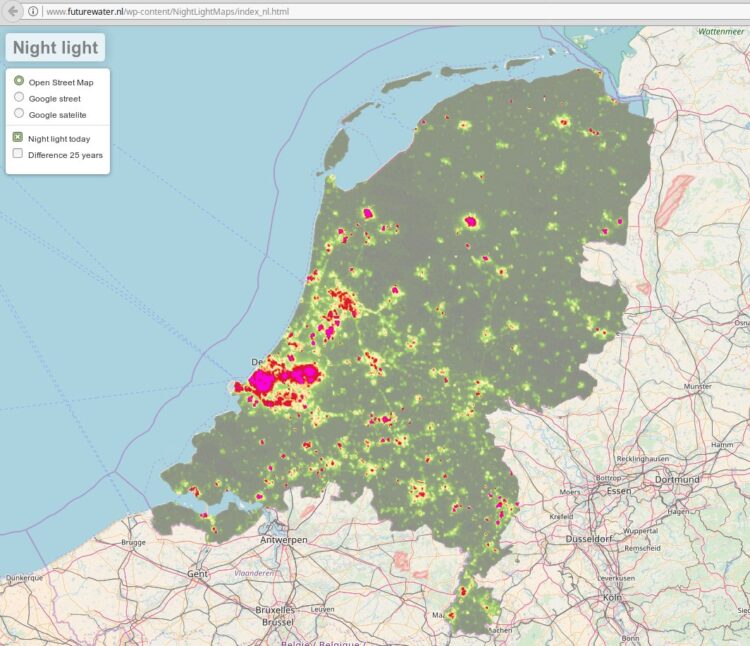Click the Moers label

pos(570,492)
